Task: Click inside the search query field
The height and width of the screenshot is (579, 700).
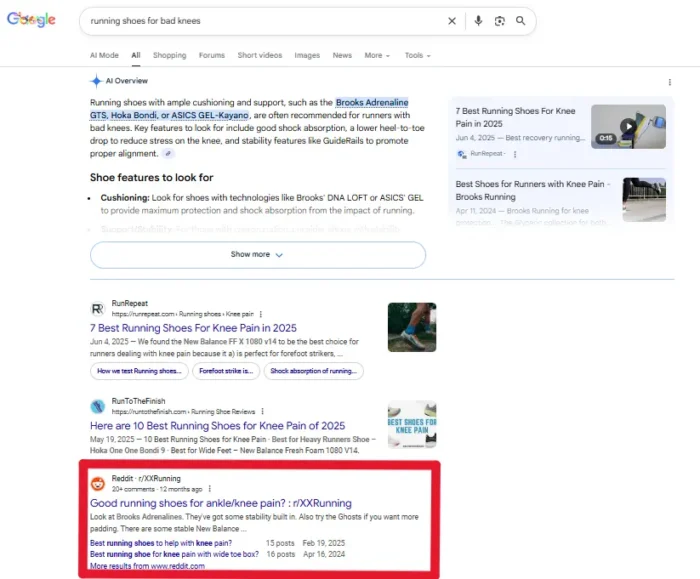Action: (263, 21)
